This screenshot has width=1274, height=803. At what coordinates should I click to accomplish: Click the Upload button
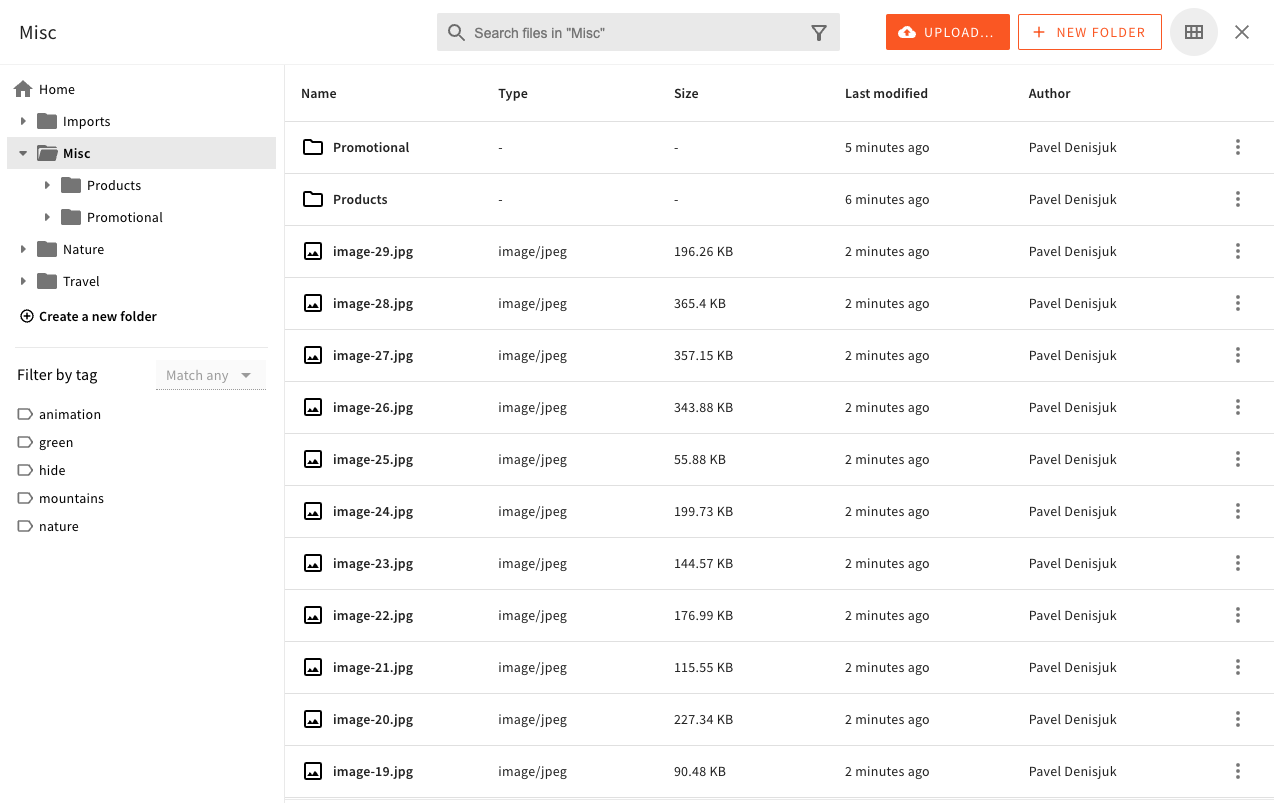(x=947, y=32)
